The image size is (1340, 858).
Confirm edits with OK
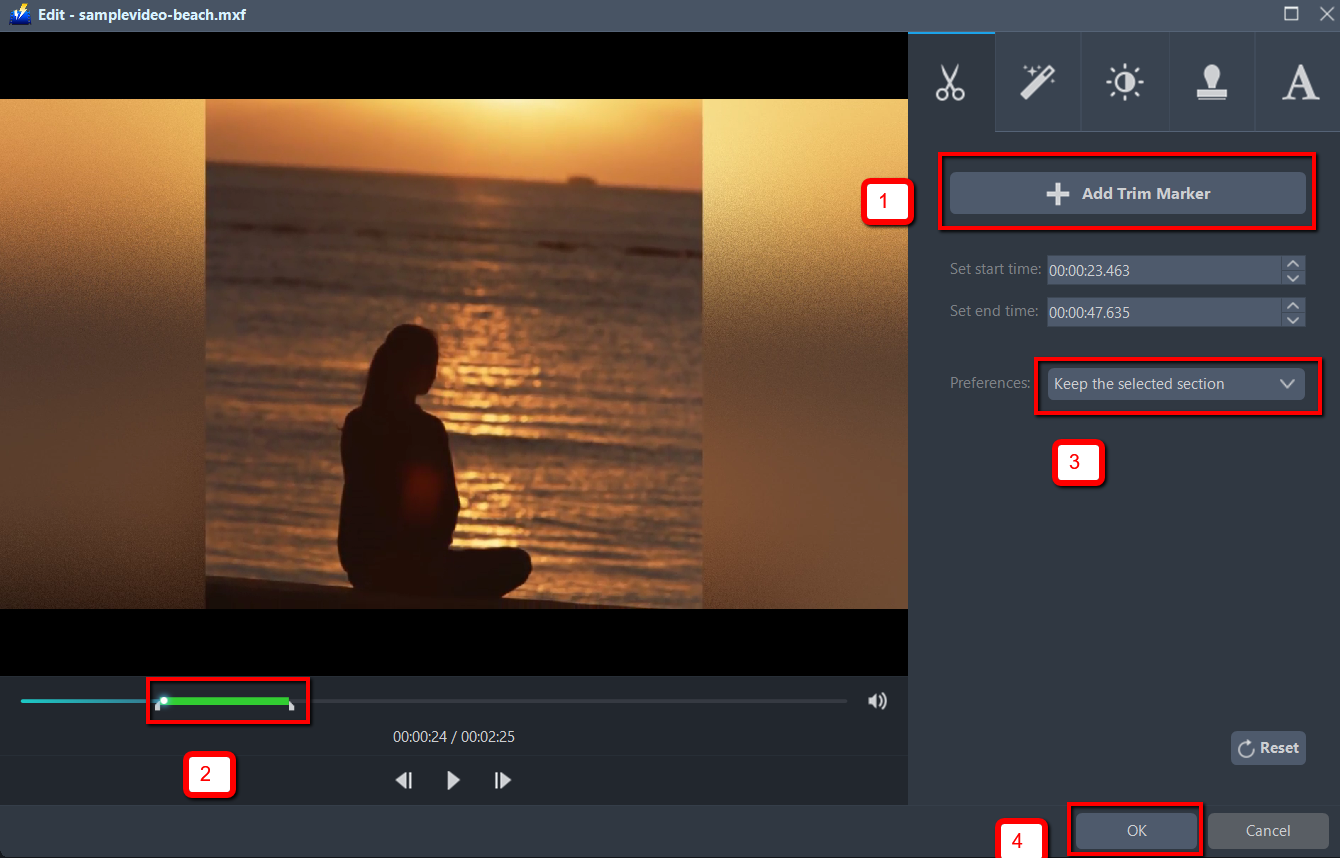coord(1135,830)
